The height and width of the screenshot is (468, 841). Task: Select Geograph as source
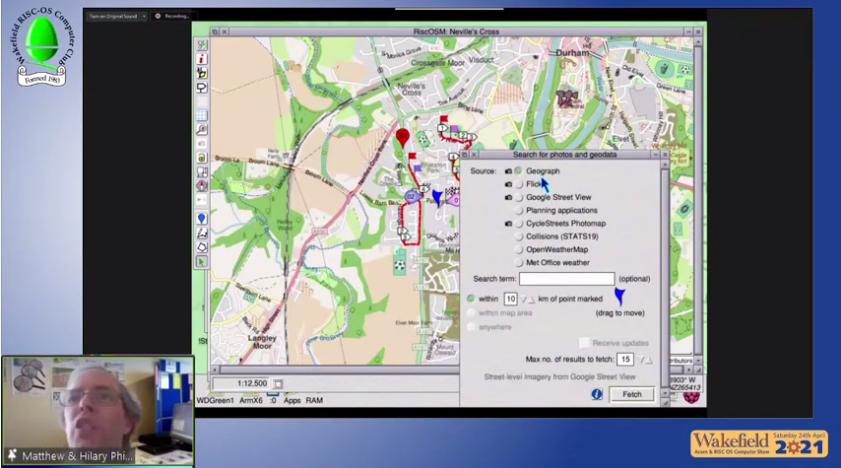coord(519,171)
